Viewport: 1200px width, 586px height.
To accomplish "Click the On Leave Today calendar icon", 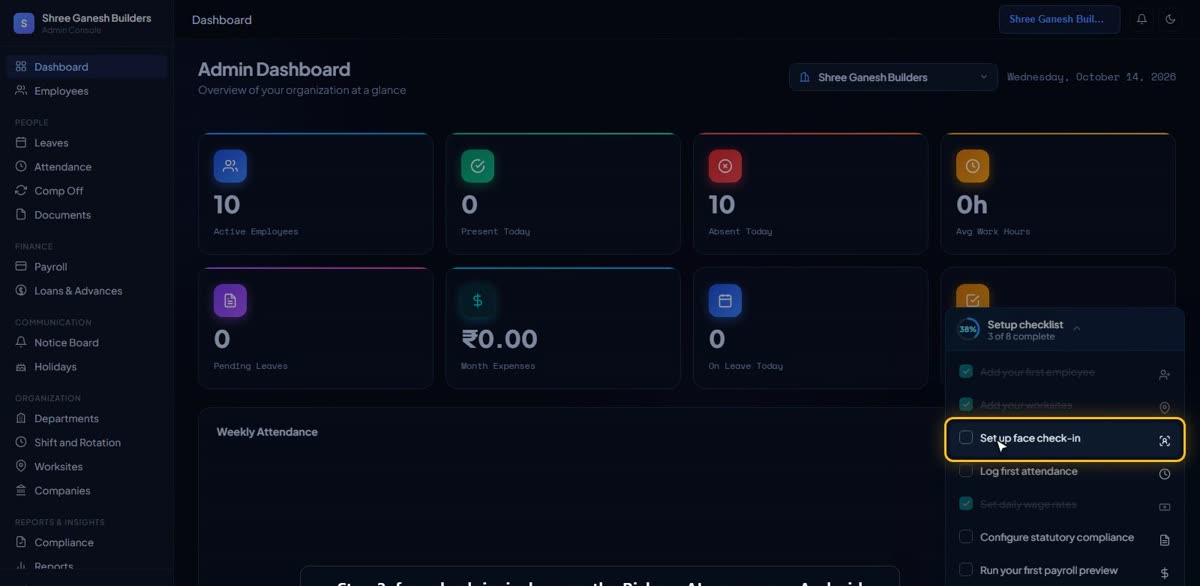I will [725, 300].
